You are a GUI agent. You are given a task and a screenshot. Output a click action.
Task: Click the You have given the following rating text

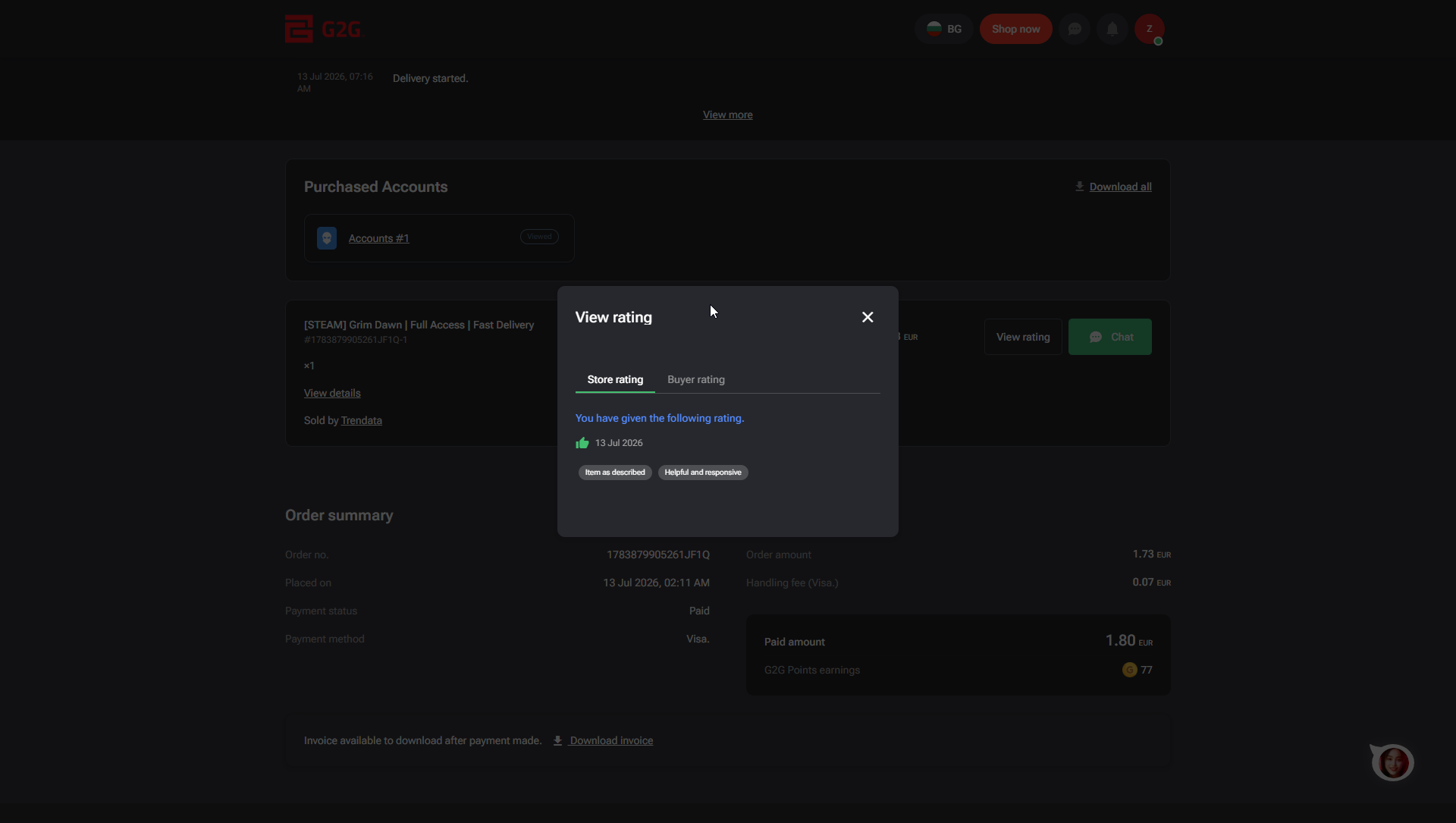pos(660,418)
